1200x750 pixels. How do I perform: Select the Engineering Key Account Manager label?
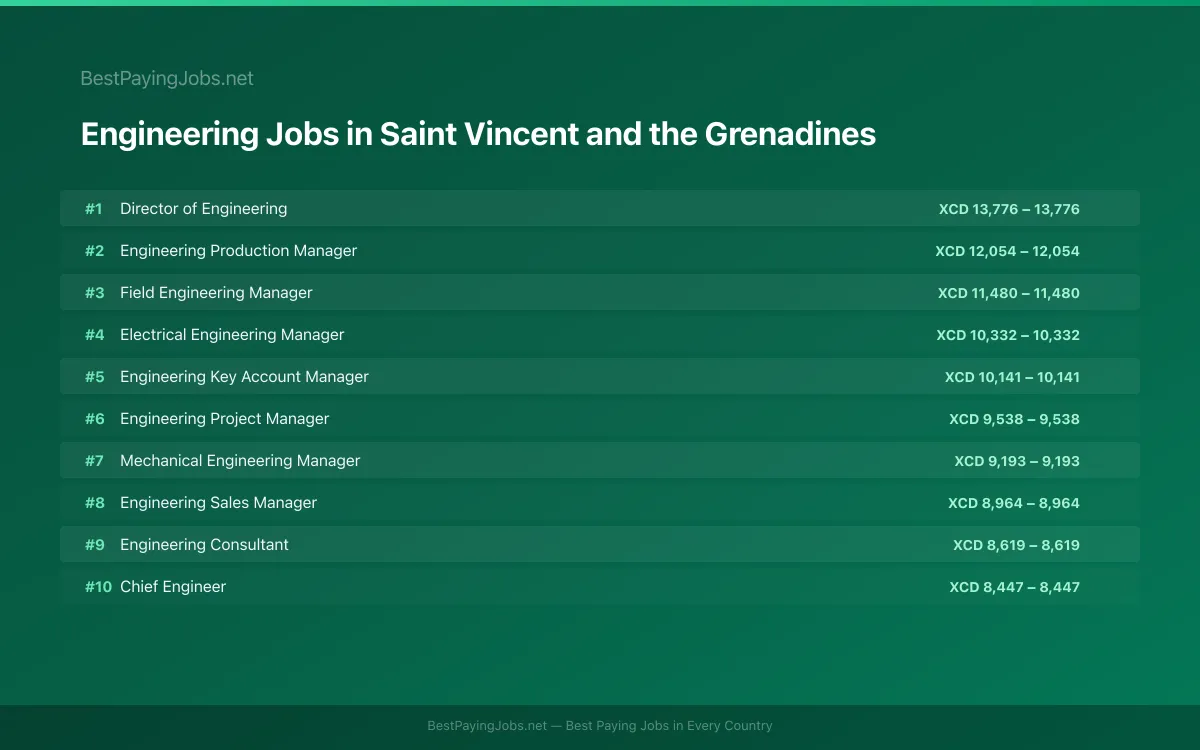point(244,377)
